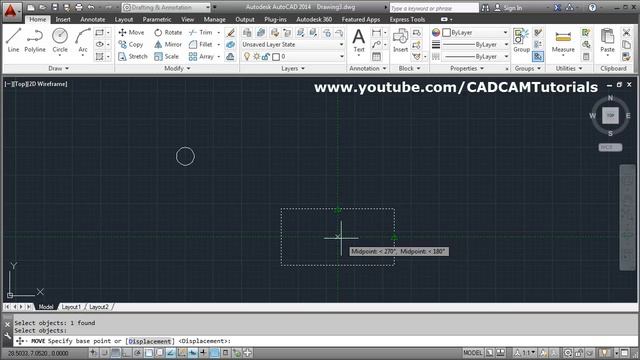Viewport: 640px width, 360px height.
Task: Click the Undo arrow icon
Action: coord(91,7)
